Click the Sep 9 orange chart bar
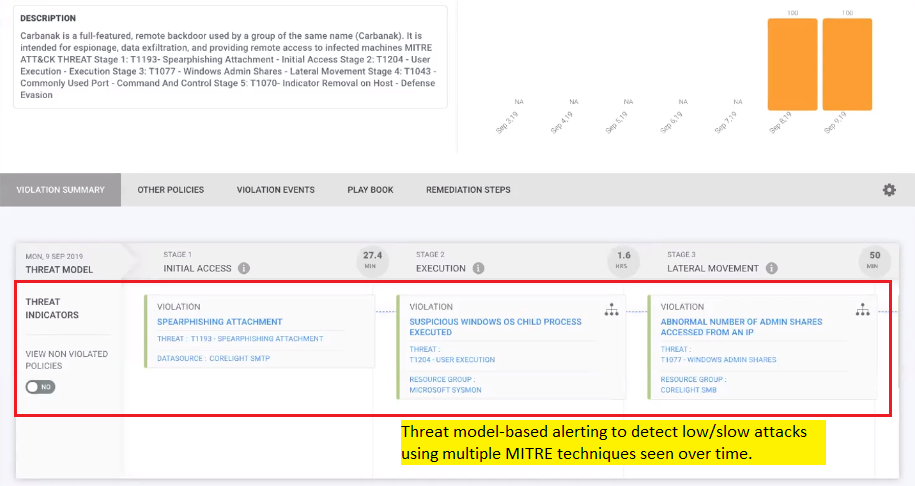915x486 pixels. (847, 64)
